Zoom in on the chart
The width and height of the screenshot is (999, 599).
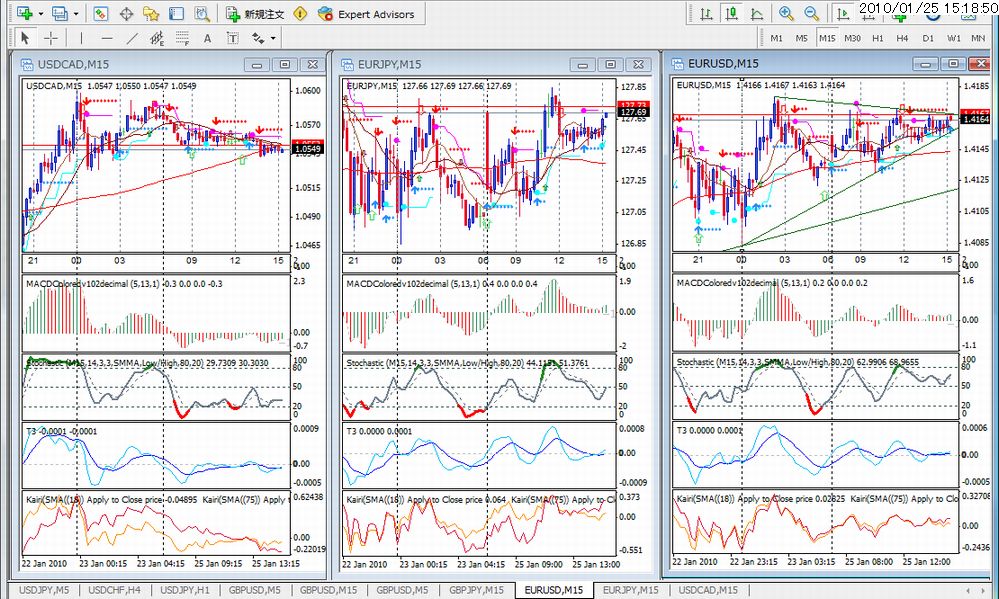click(x=786, y=13)
